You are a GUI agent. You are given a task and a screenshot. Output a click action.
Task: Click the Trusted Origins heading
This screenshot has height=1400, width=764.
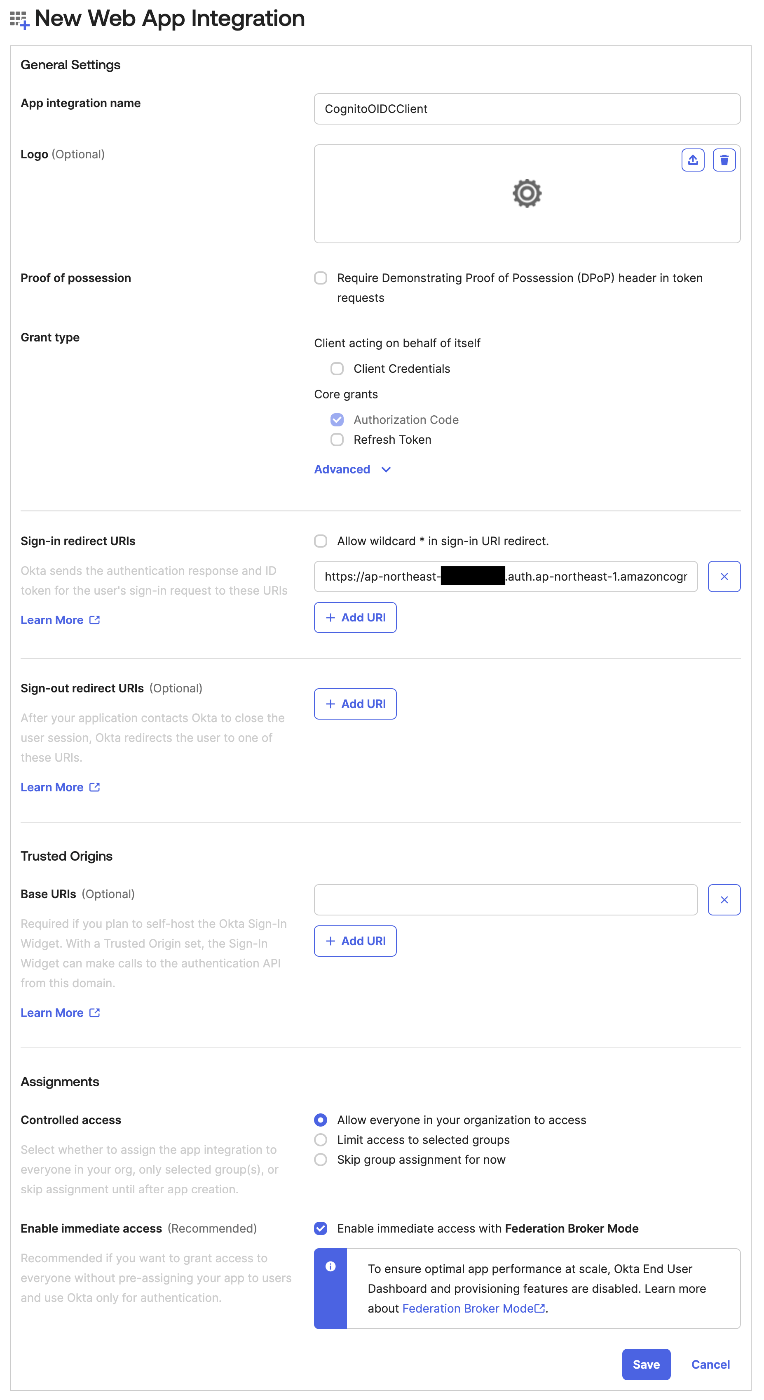tap(67, 856)
